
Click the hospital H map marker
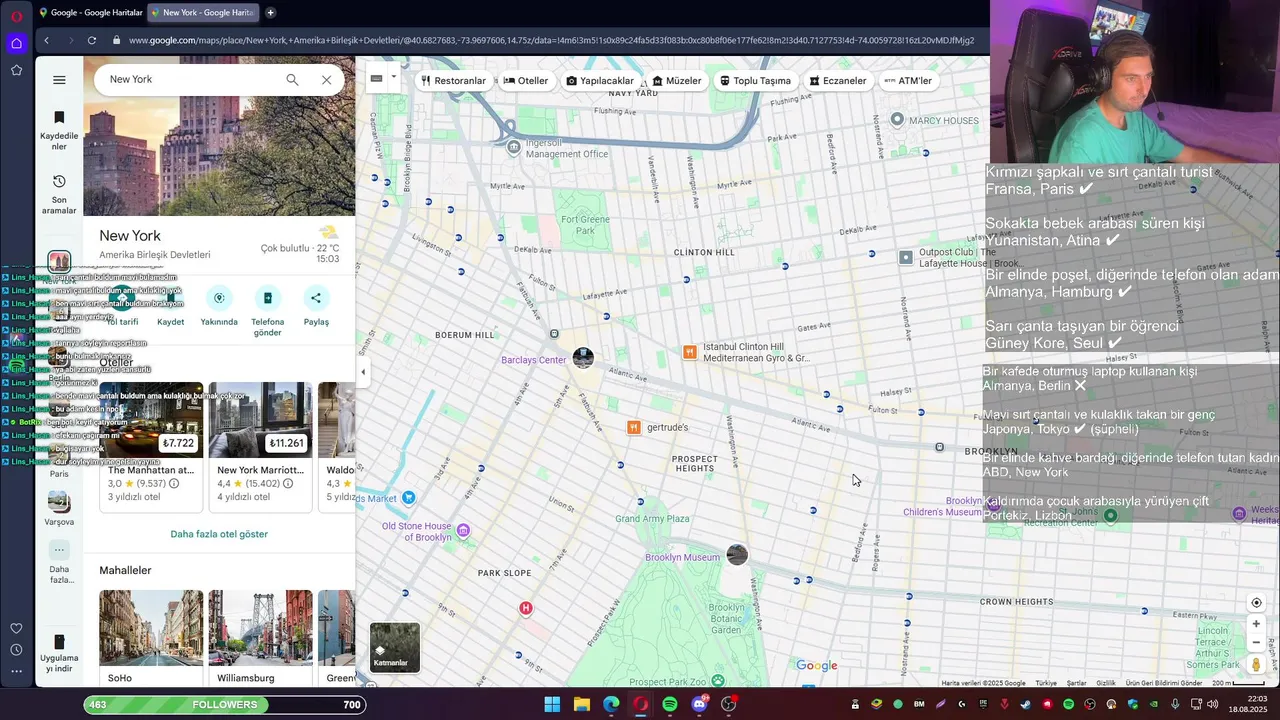pos(526,608)
